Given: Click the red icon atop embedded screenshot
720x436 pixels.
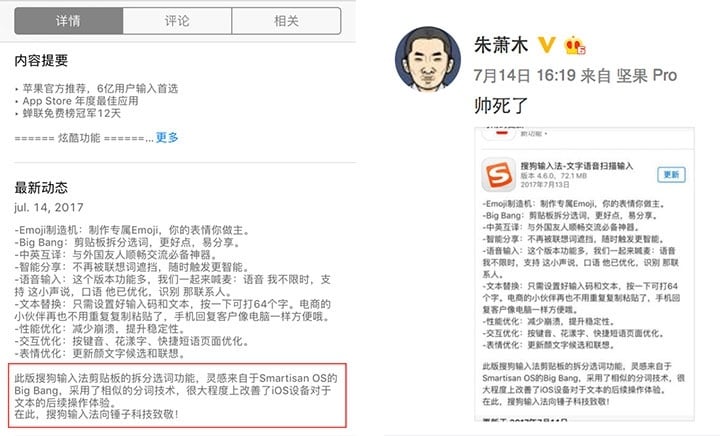Looking at the screenshot, I should (x=502, y=133).
